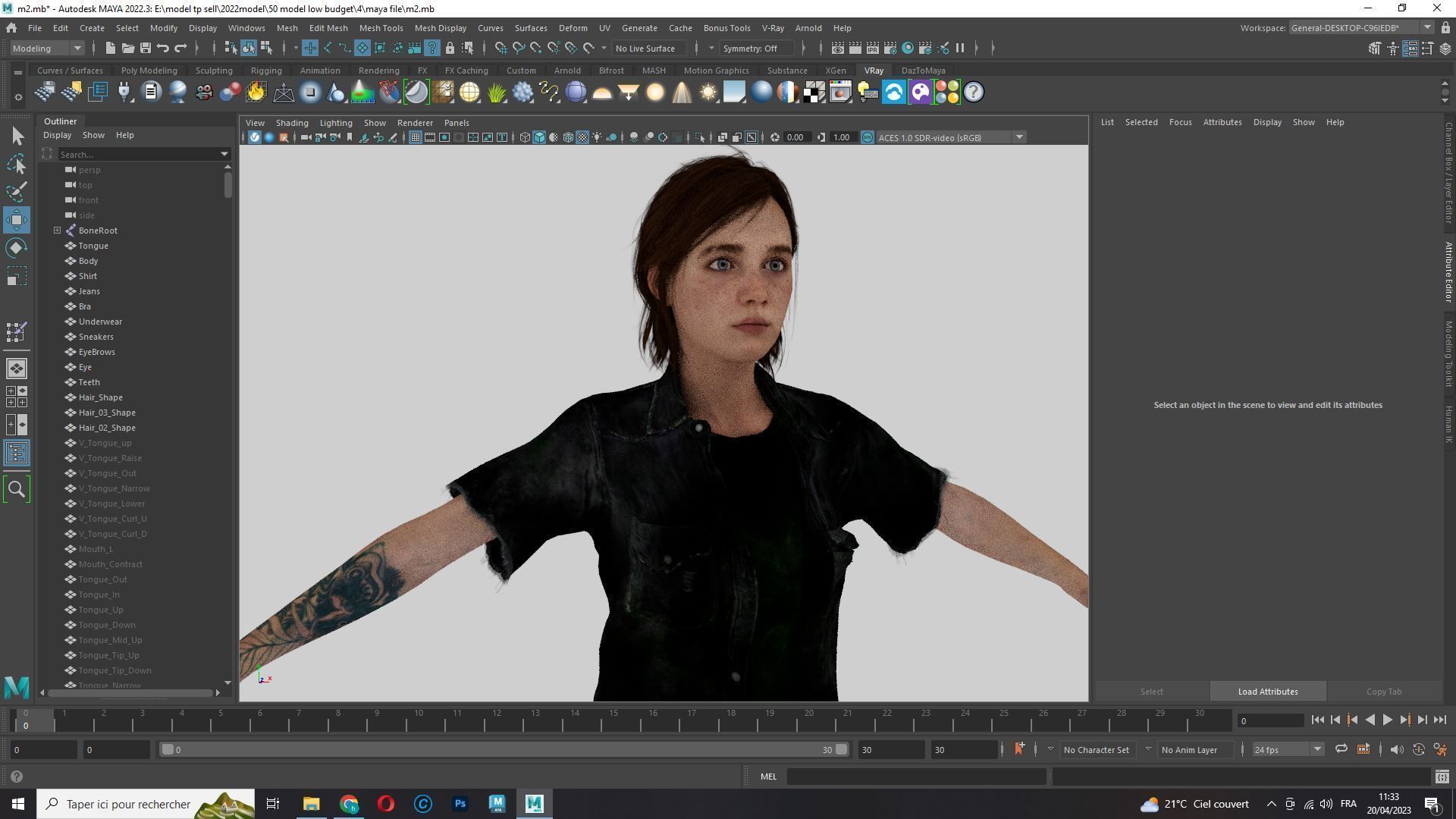
Task: Click the Save Scene icon
Action: click(x=145, y=48)
